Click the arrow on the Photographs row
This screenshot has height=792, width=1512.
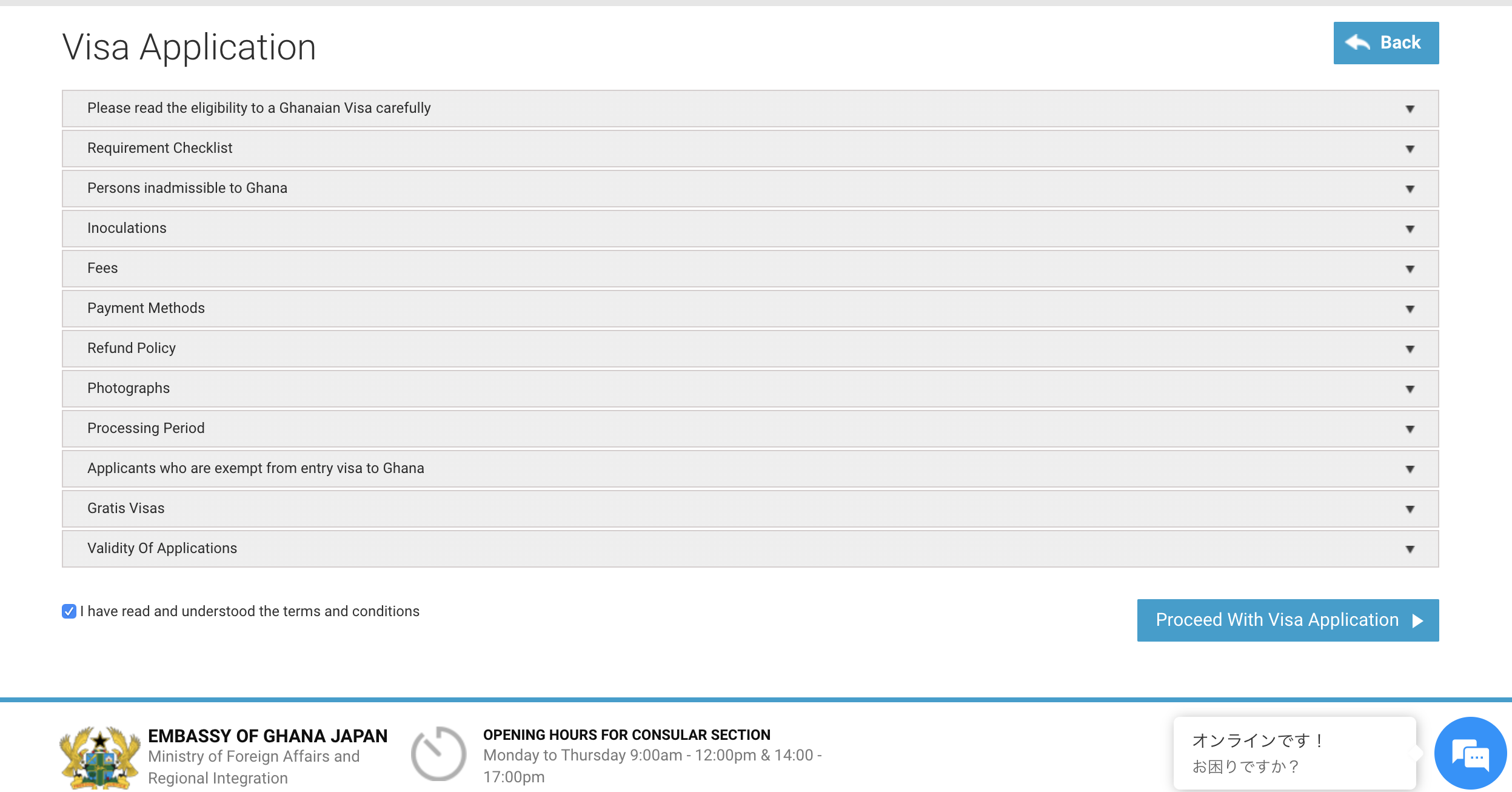point(1410,389)
